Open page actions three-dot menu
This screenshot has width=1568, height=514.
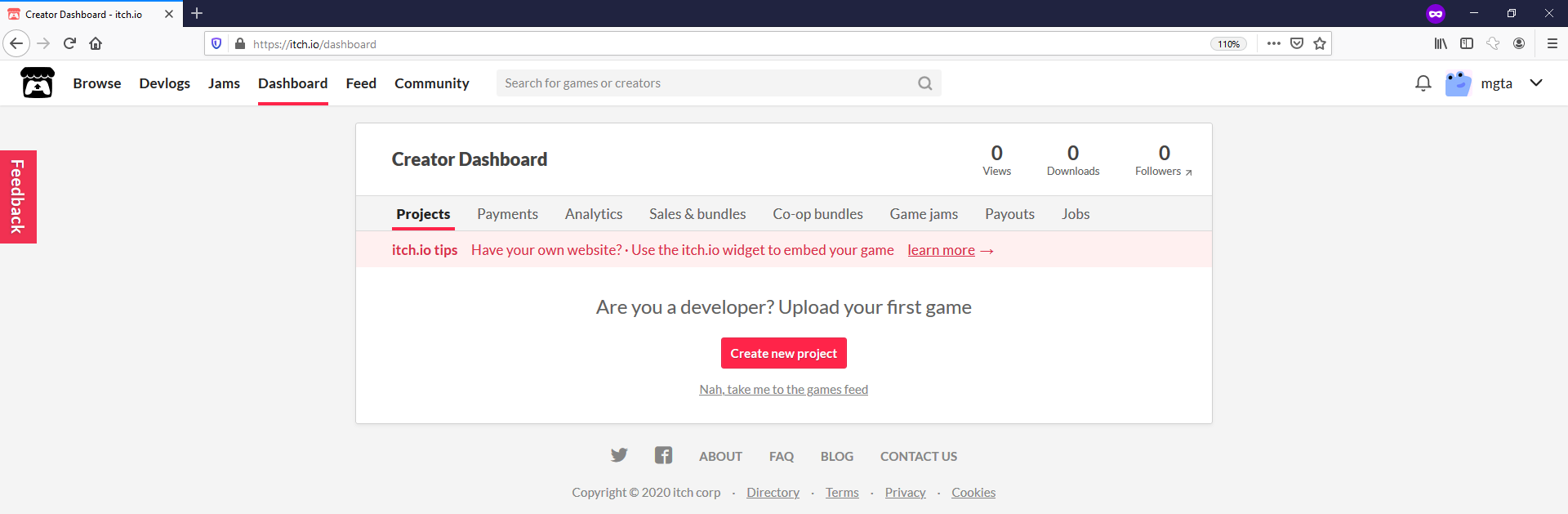1274,43
